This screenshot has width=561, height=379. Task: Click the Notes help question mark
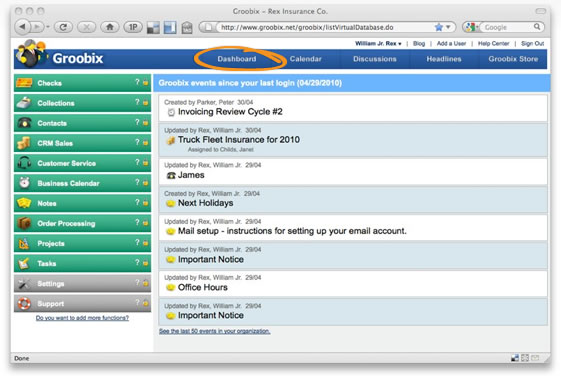tap(137, 202)
